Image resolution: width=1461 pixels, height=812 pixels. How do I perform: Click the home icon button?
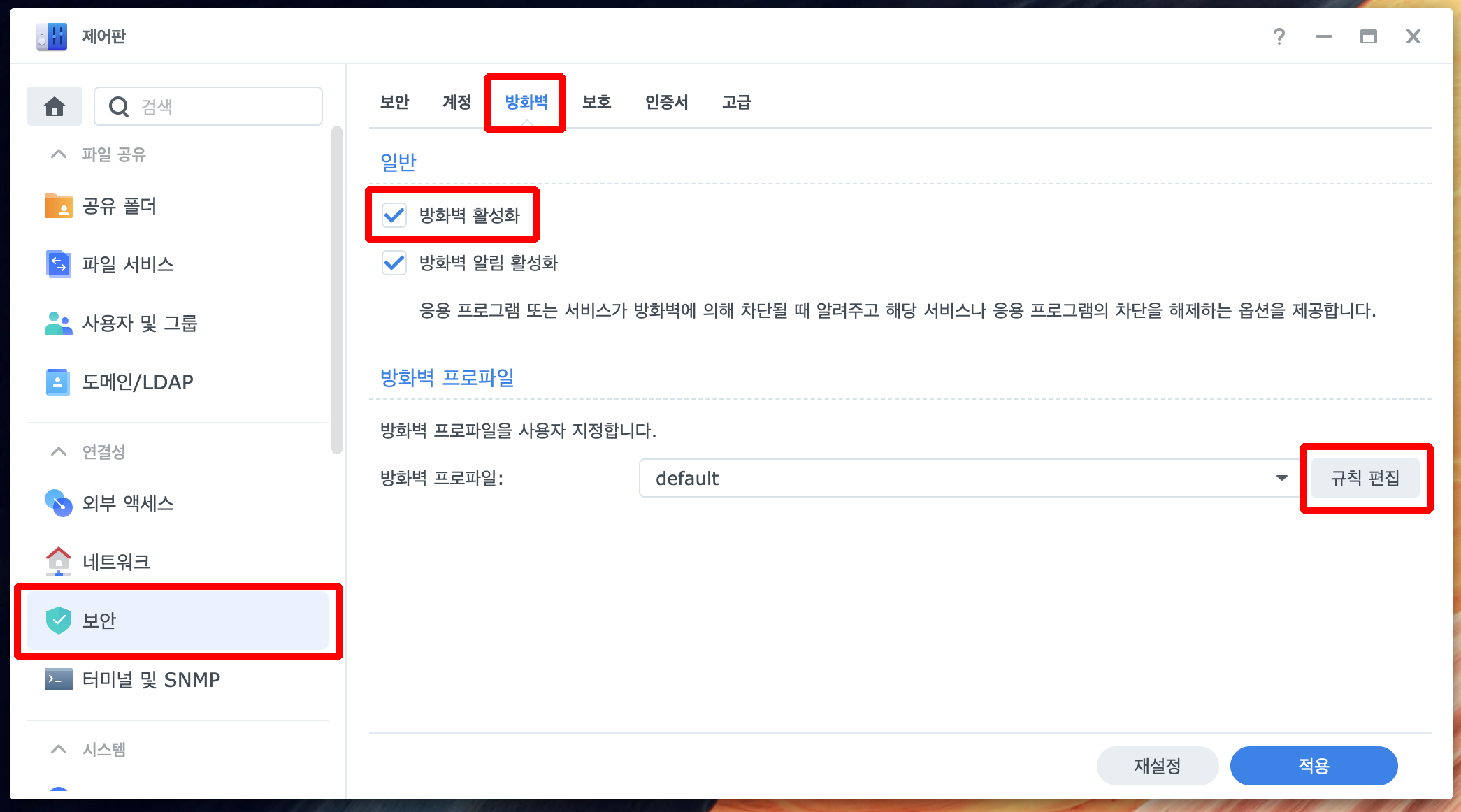click(x=55, y=106)
